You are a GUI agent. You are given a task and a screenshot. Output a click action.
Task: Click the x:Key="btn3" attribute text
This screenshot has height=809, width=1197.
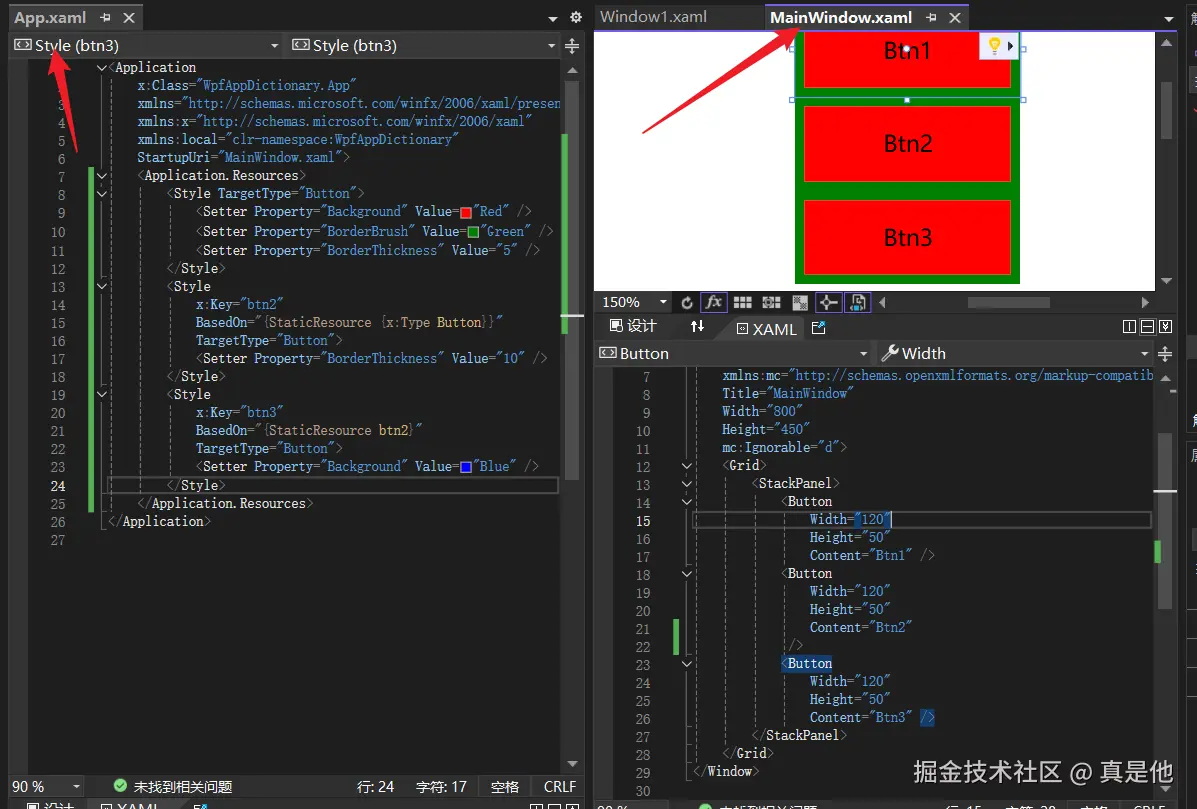(x=239, y=413)
